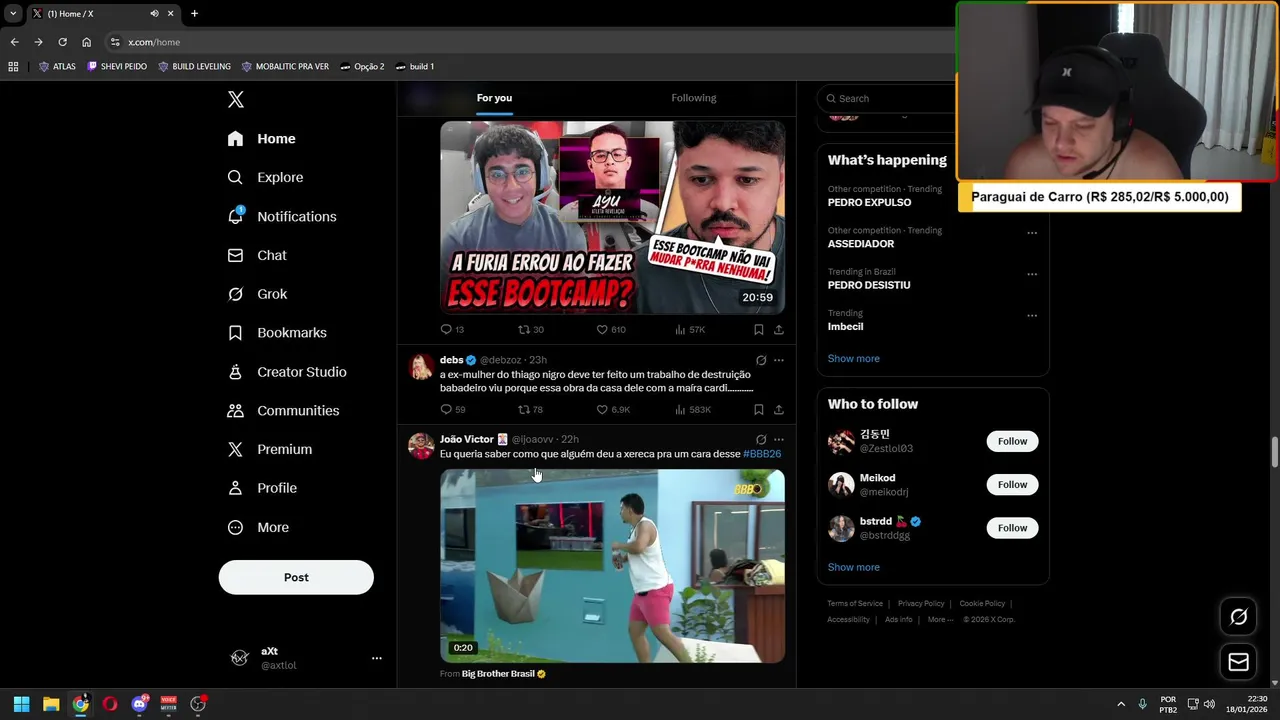1280x720 pixels.
Task: Repost the bootcamp video post
Action: [x=530, y=329]
